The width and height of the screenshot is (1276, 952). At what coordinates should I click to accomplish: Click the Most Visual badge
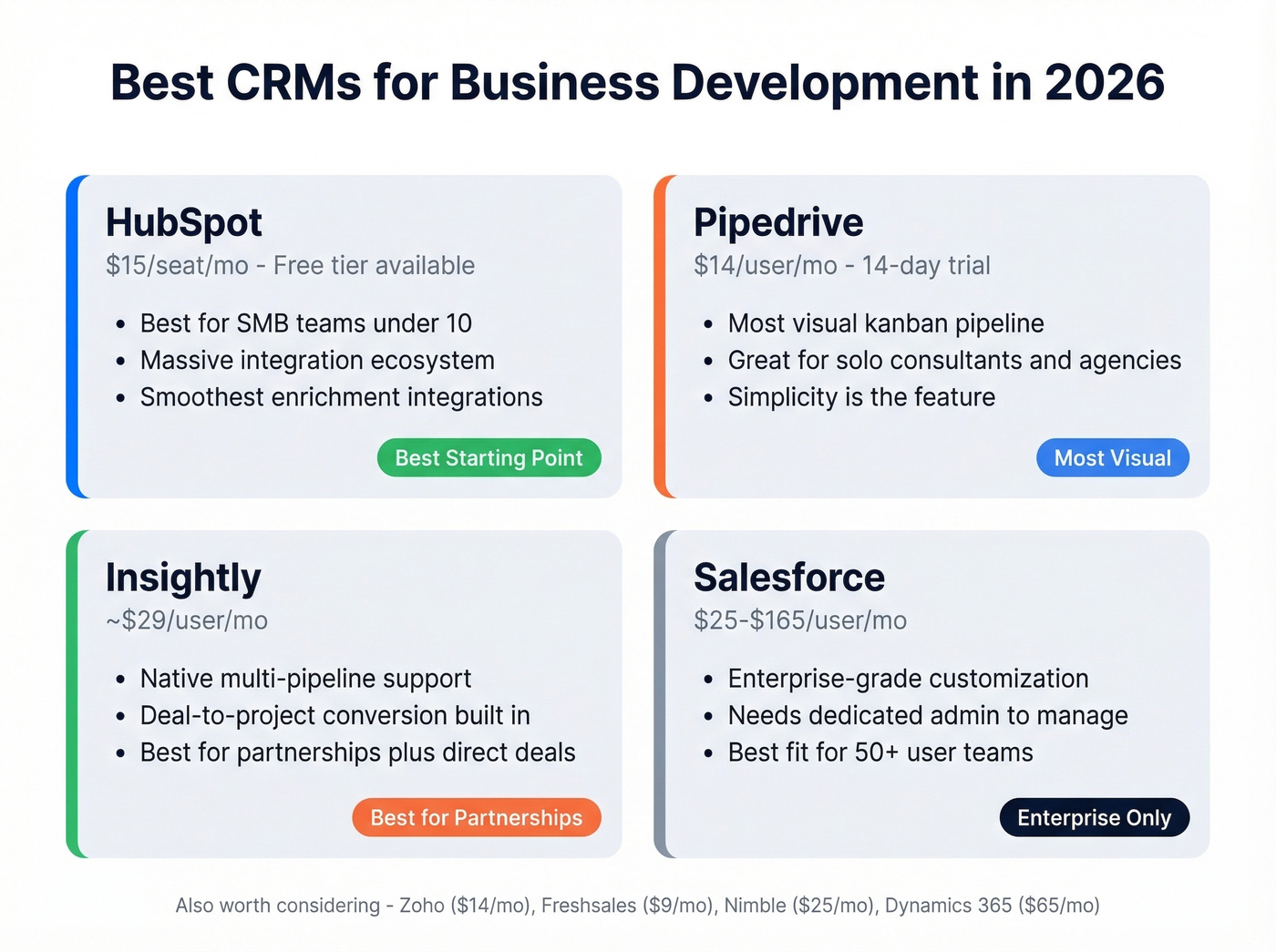coord(1112,457)
